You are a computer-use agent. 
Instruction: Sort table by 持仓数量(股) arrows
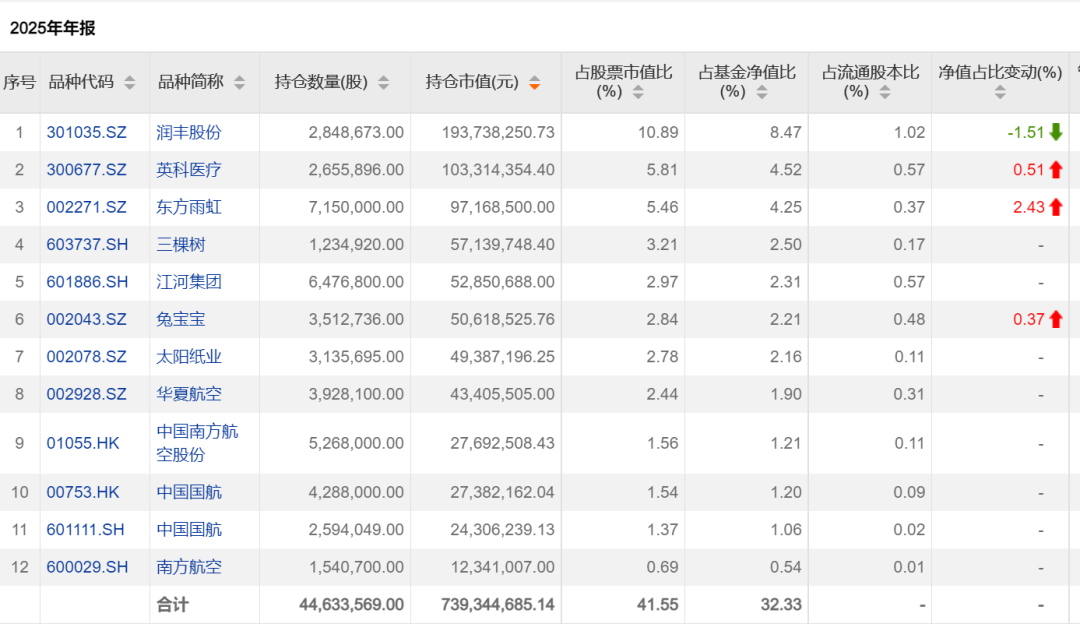384,83
